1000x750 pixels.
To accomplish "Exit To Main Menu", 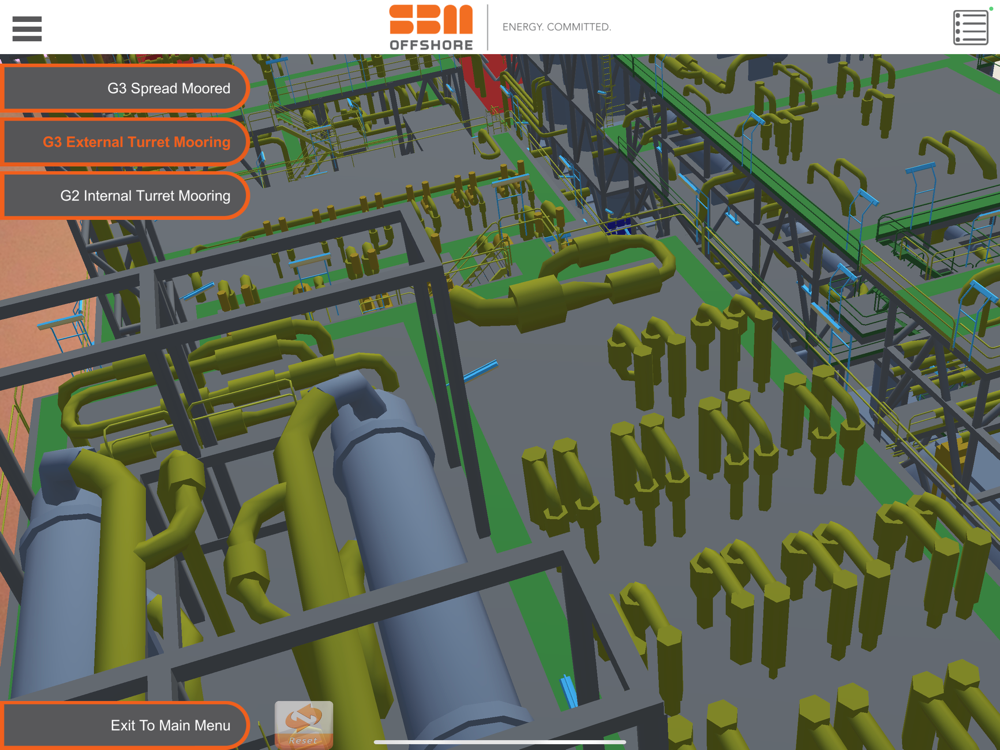I will click(x=124, y=725).
